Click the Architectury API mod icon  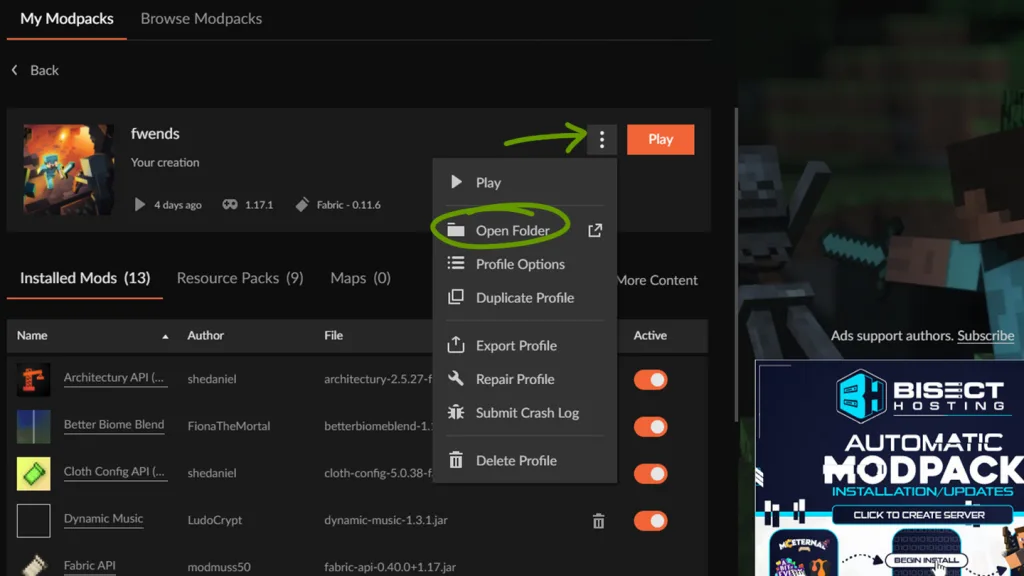33,380
